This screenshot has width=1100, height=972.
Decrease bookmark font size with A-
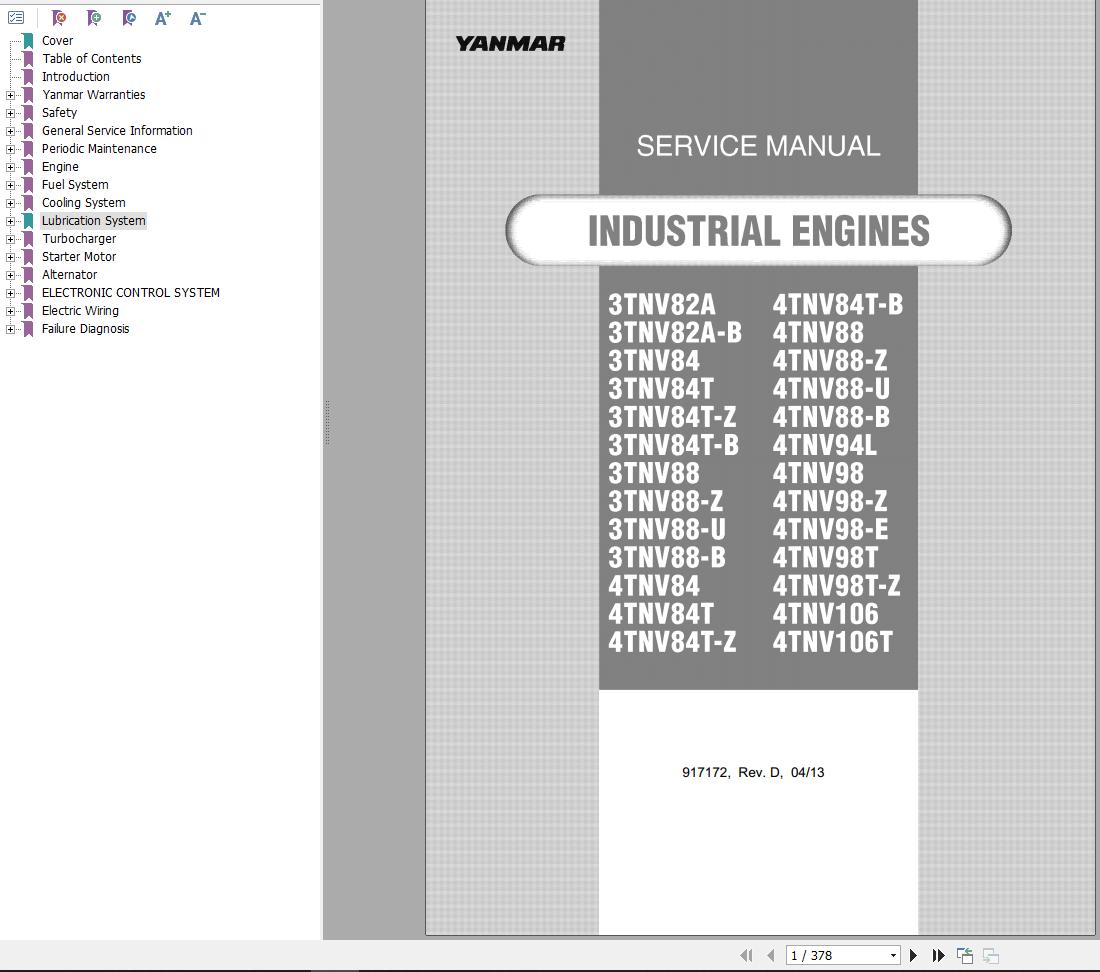[197, 18]
